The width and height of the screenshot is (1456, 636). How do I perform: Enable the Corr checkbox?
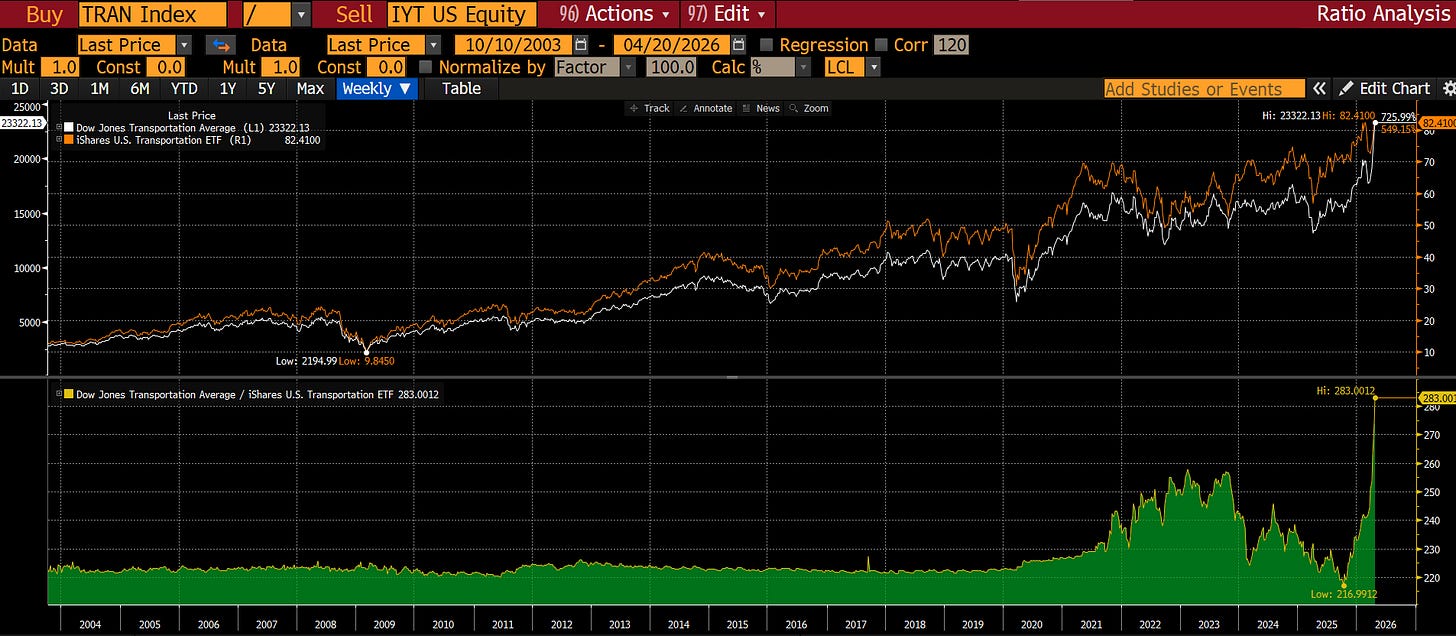(x=881, y=45)
